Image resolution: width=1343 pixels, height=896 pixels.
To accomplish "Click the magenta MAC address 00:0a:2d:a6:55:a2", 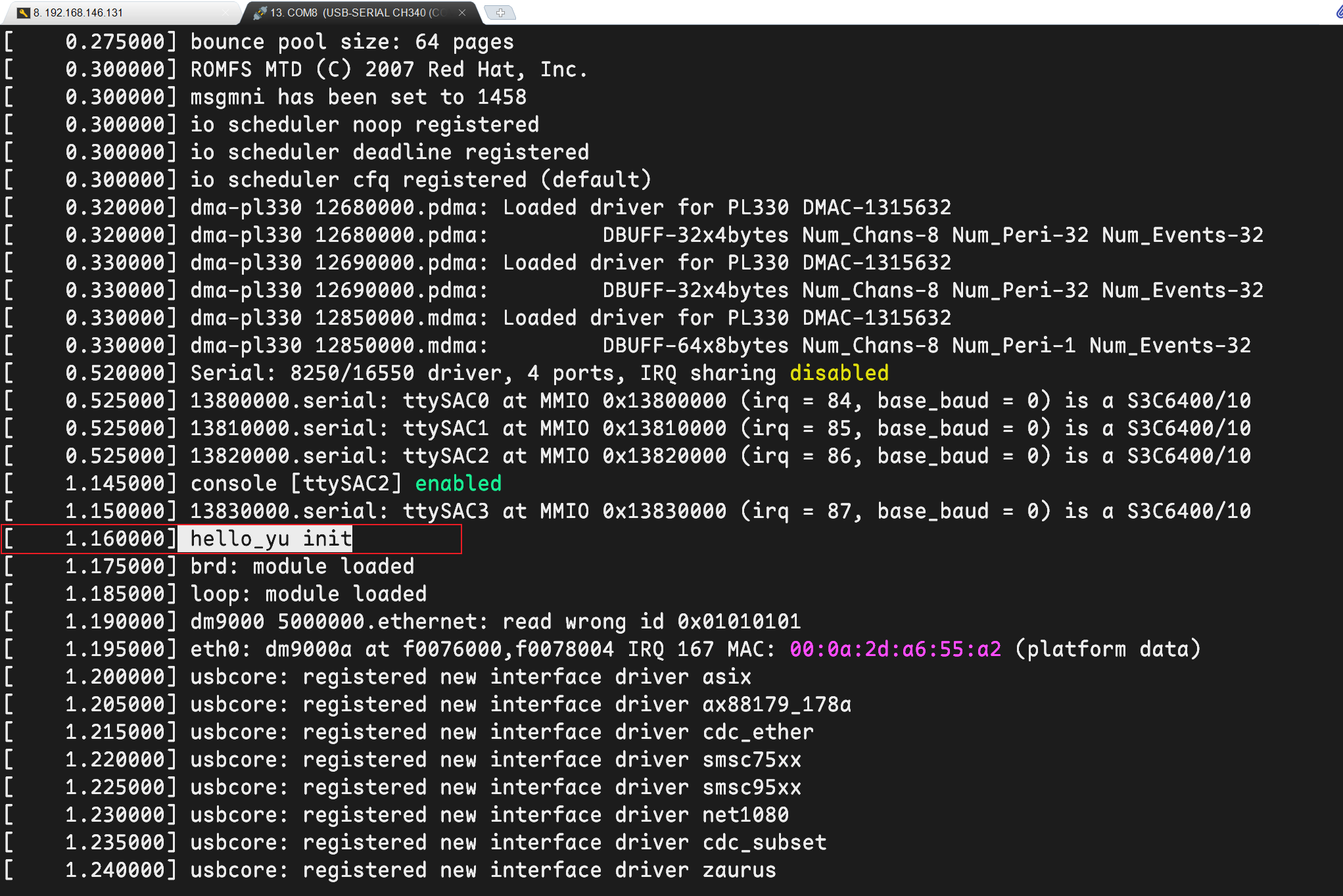I will (x=895, y=649).
